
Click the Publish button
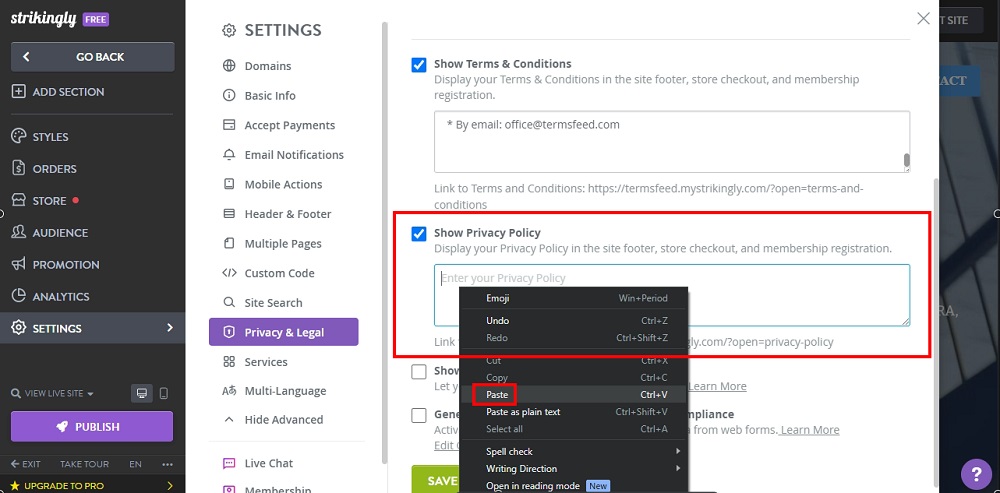92,427
